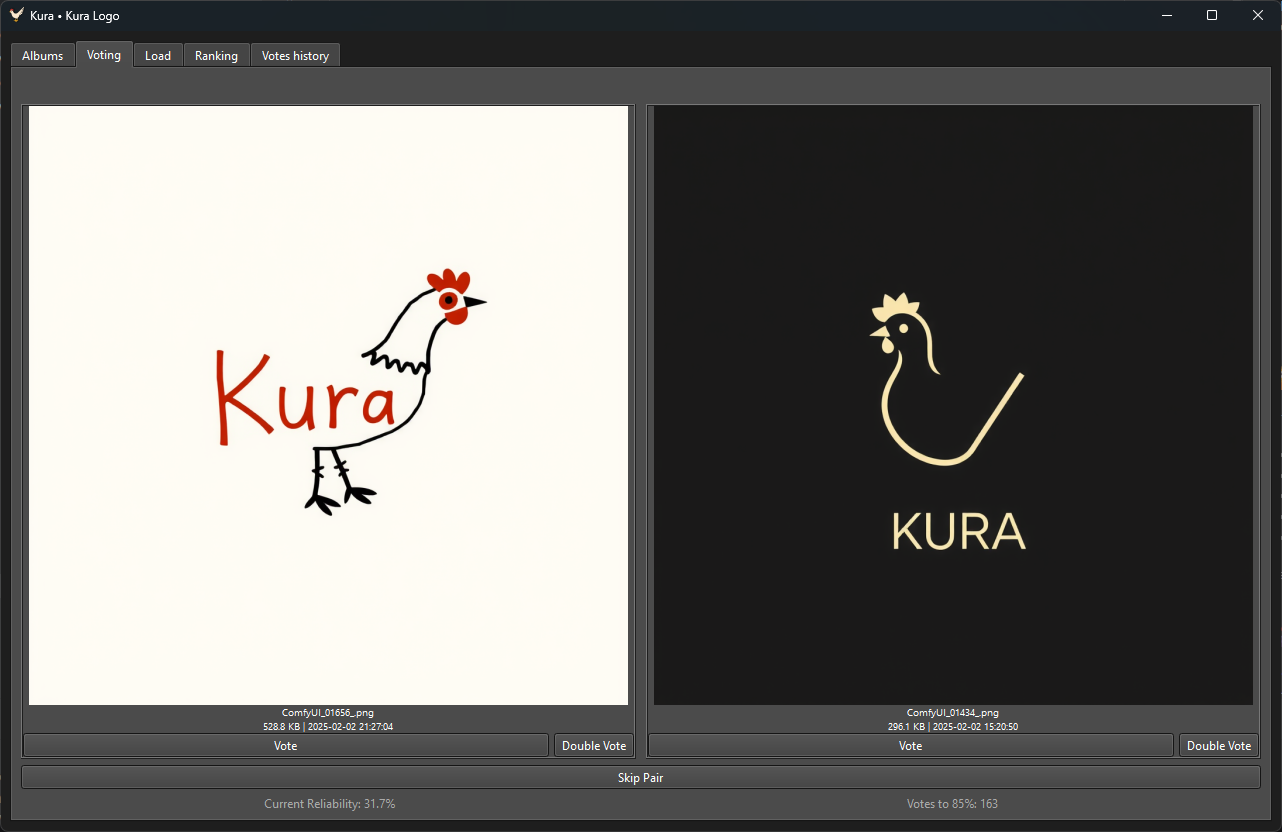Image resolution: width=1282 pixels, height=832 pixels.
Task: Double Vote for the right image
Action: 1219,746
